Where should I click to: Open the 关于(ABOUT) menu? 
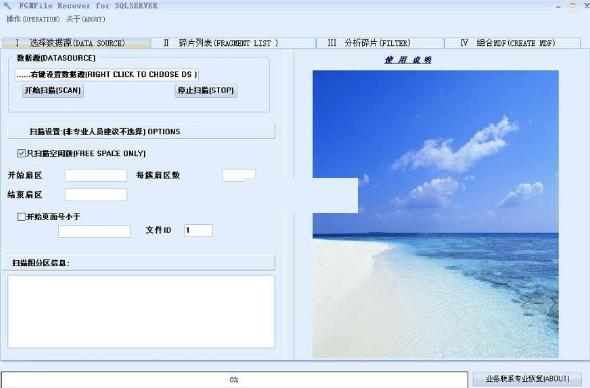[x=85, y=19]
